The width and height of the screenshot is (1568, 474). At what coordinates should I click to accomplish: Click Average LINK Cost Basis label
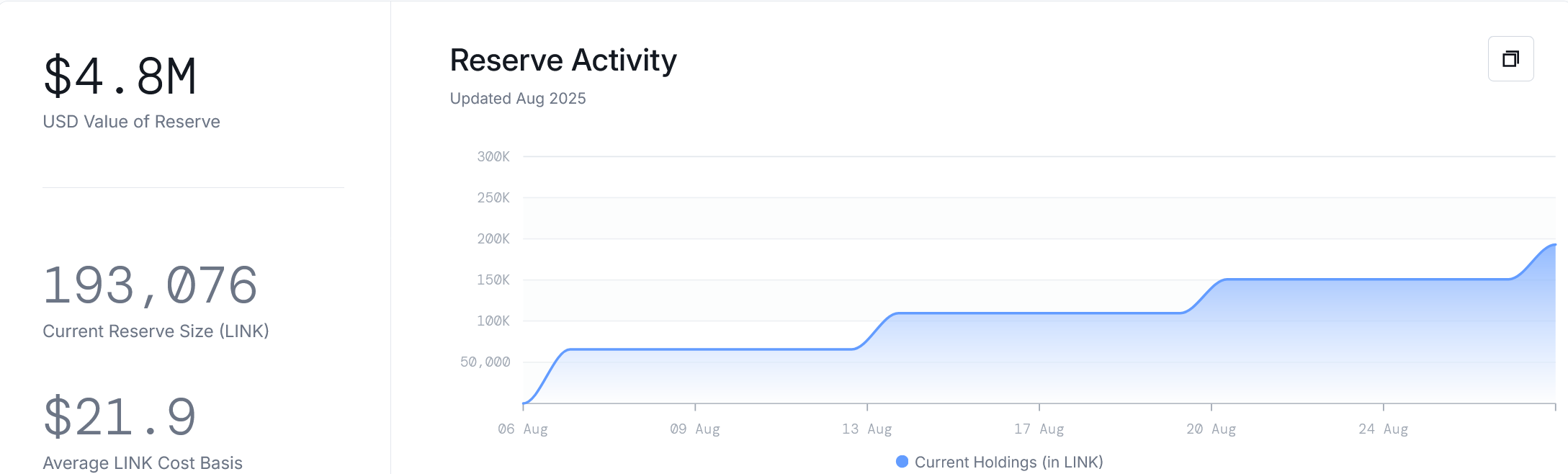tap(143, 463)
